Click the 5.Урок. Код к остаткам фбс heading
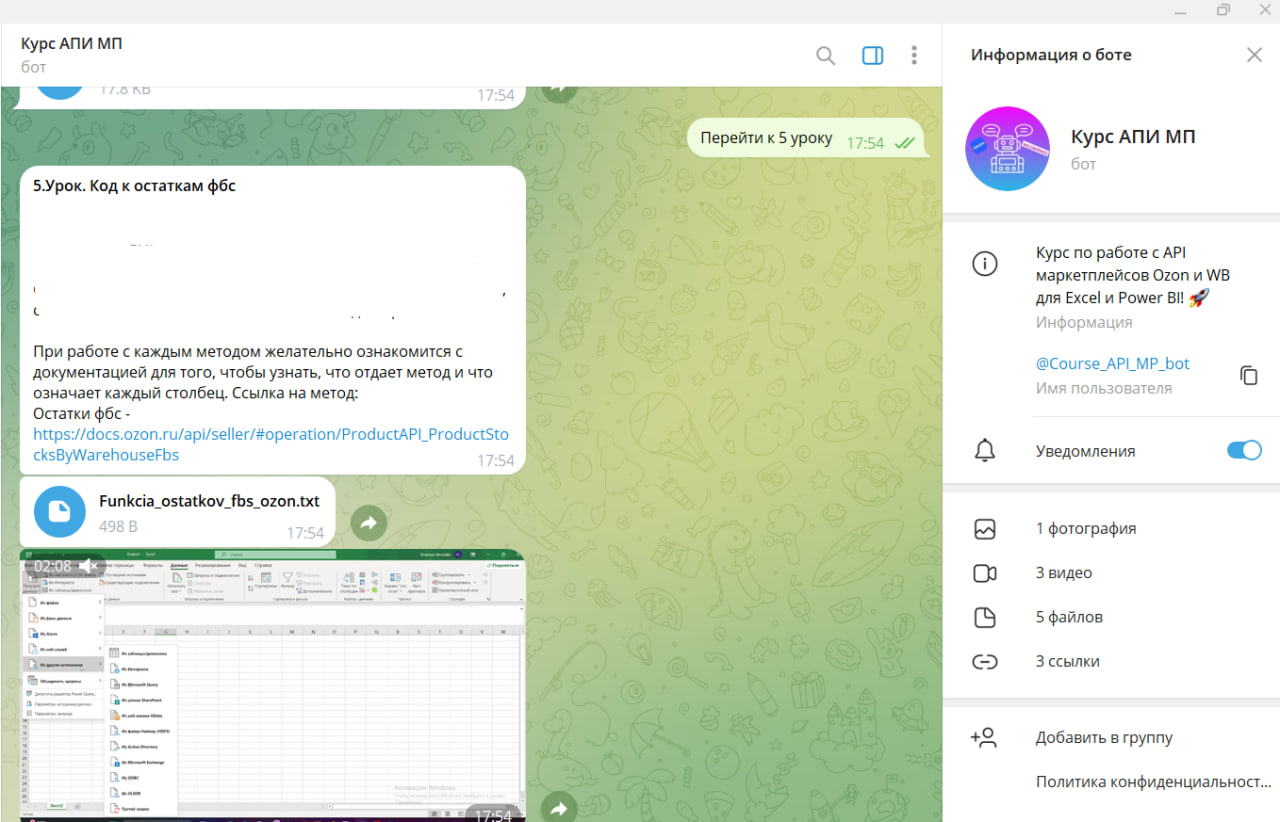Viewport: 1280px width, 822px height. 134,185
